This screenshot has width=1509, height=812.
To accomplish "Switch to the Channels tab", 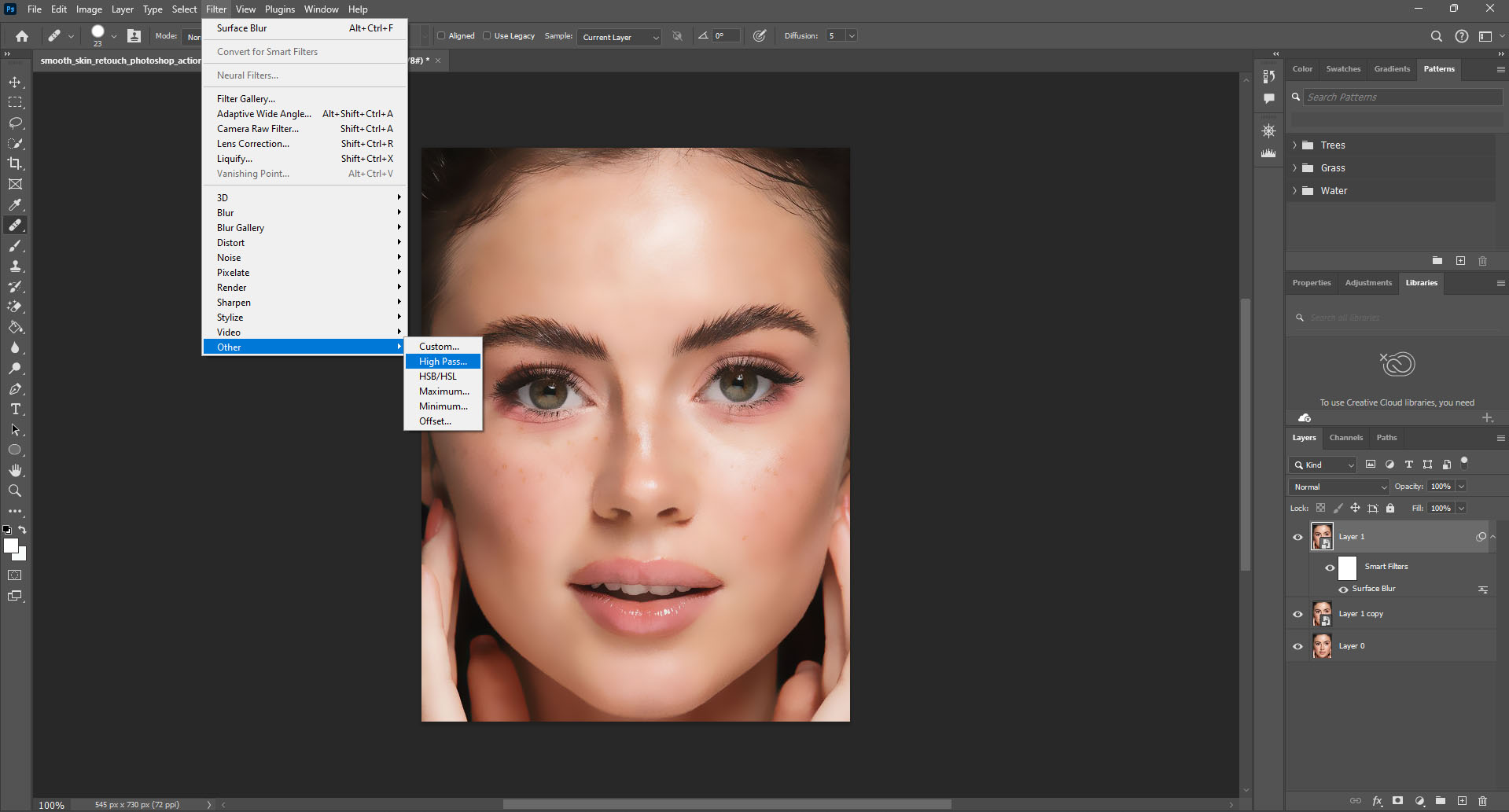I will 1345,438.
